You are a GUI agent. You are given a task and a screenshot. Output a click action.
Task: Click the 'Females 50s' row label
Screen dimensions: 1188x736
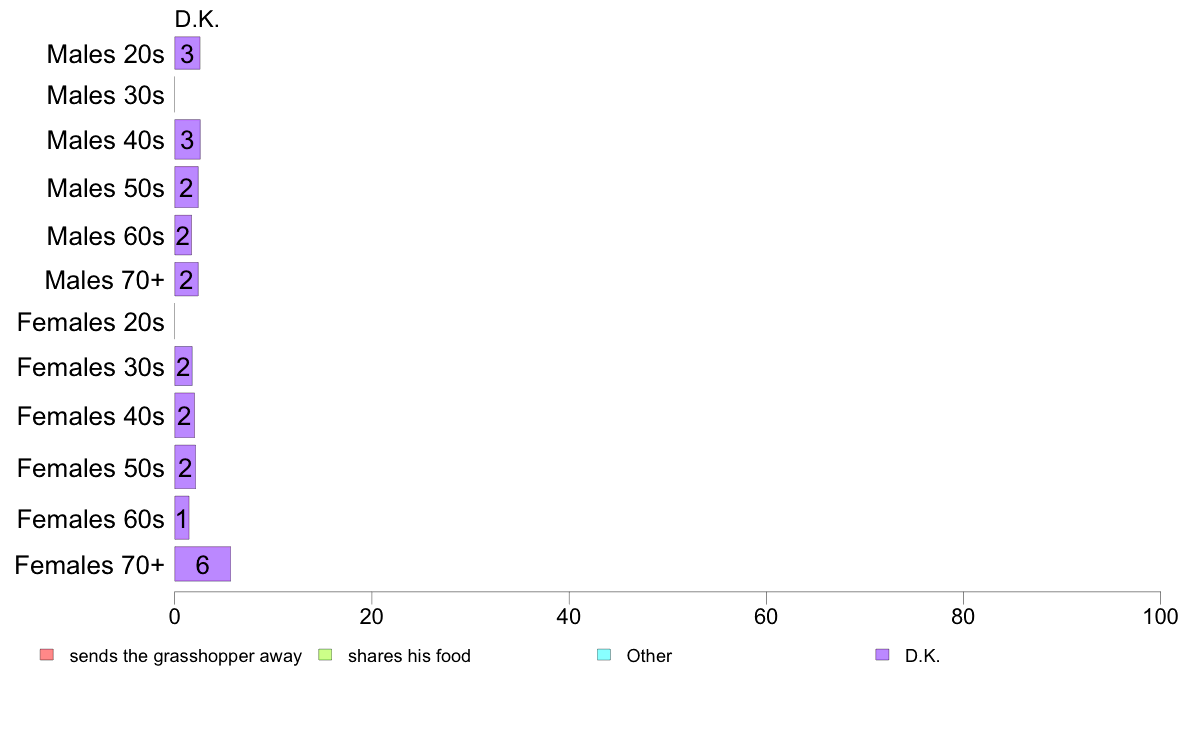tap(91, 468)
